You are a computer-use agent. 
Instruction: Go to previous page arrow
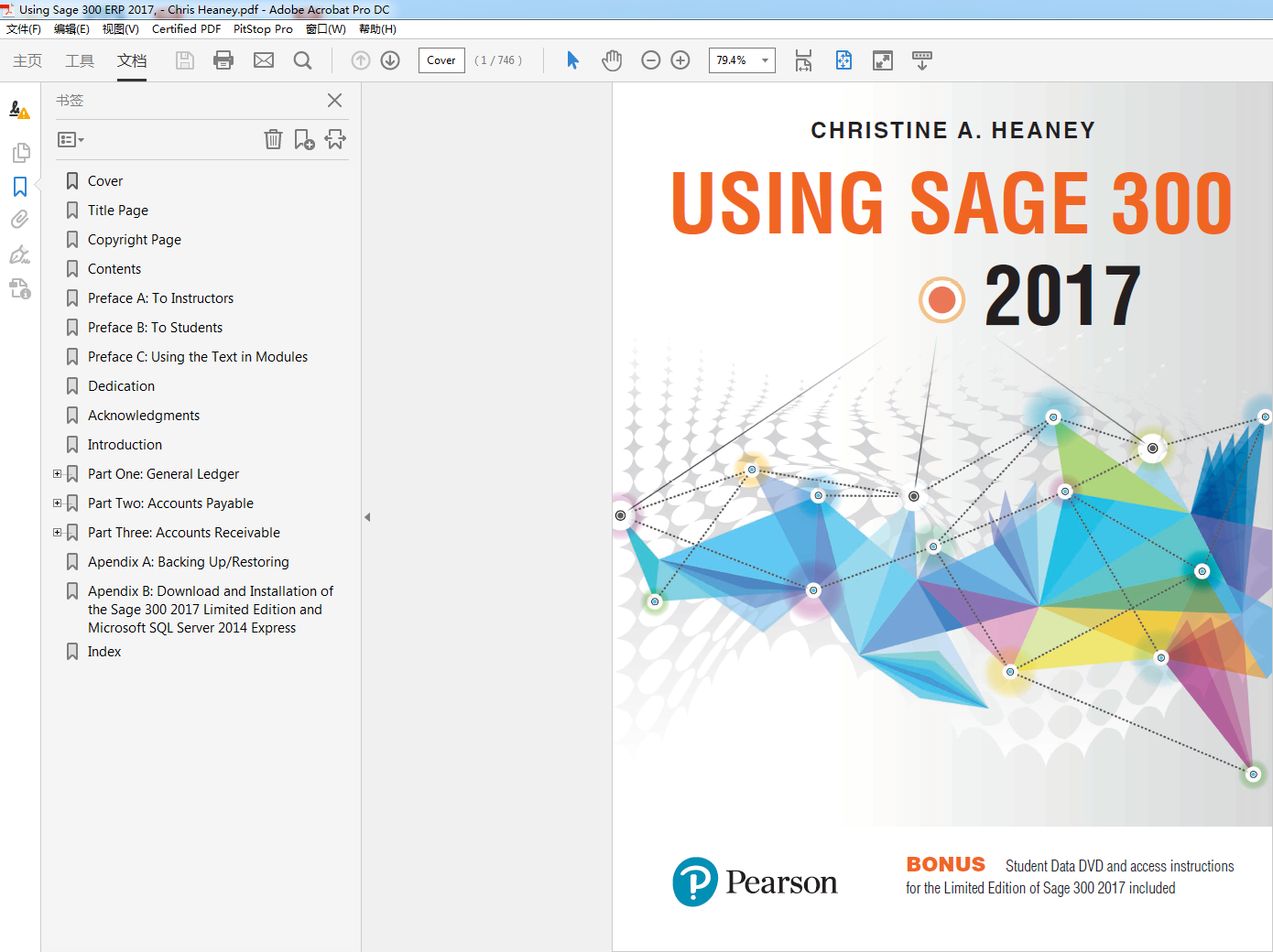click(361, 60)
